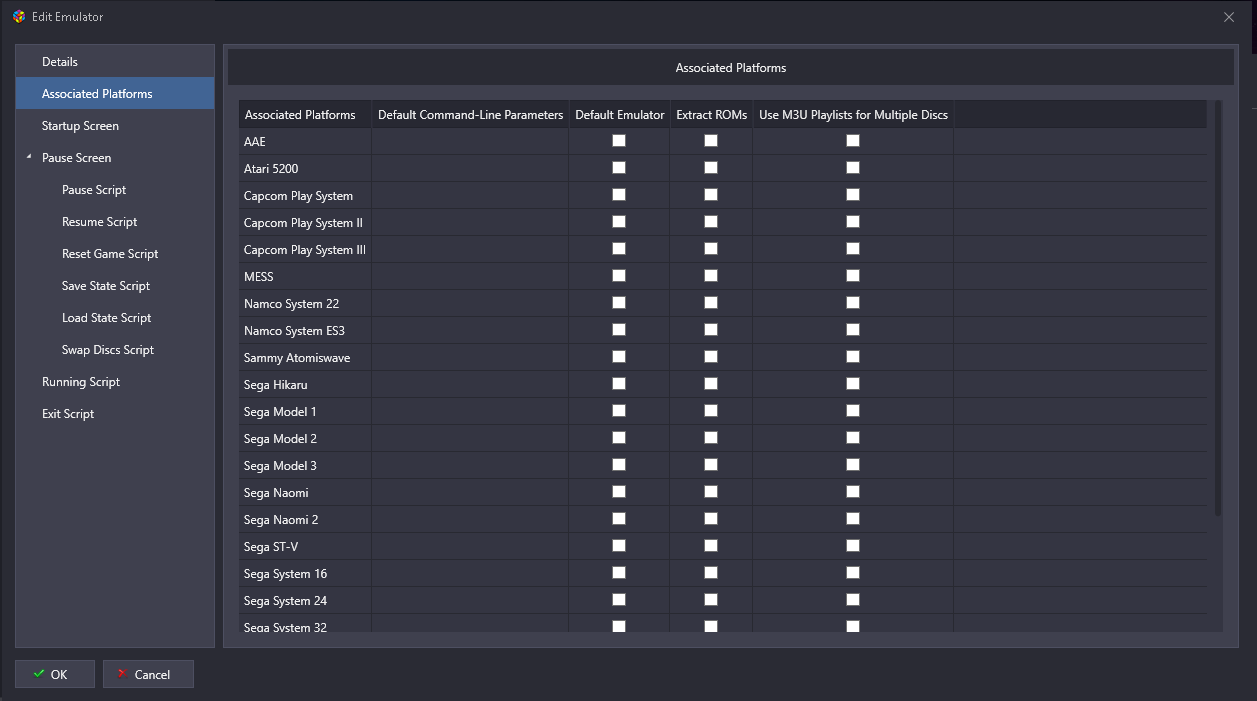Toggle M3U Playlists for Capcom Play System

(x=853, y=195)
